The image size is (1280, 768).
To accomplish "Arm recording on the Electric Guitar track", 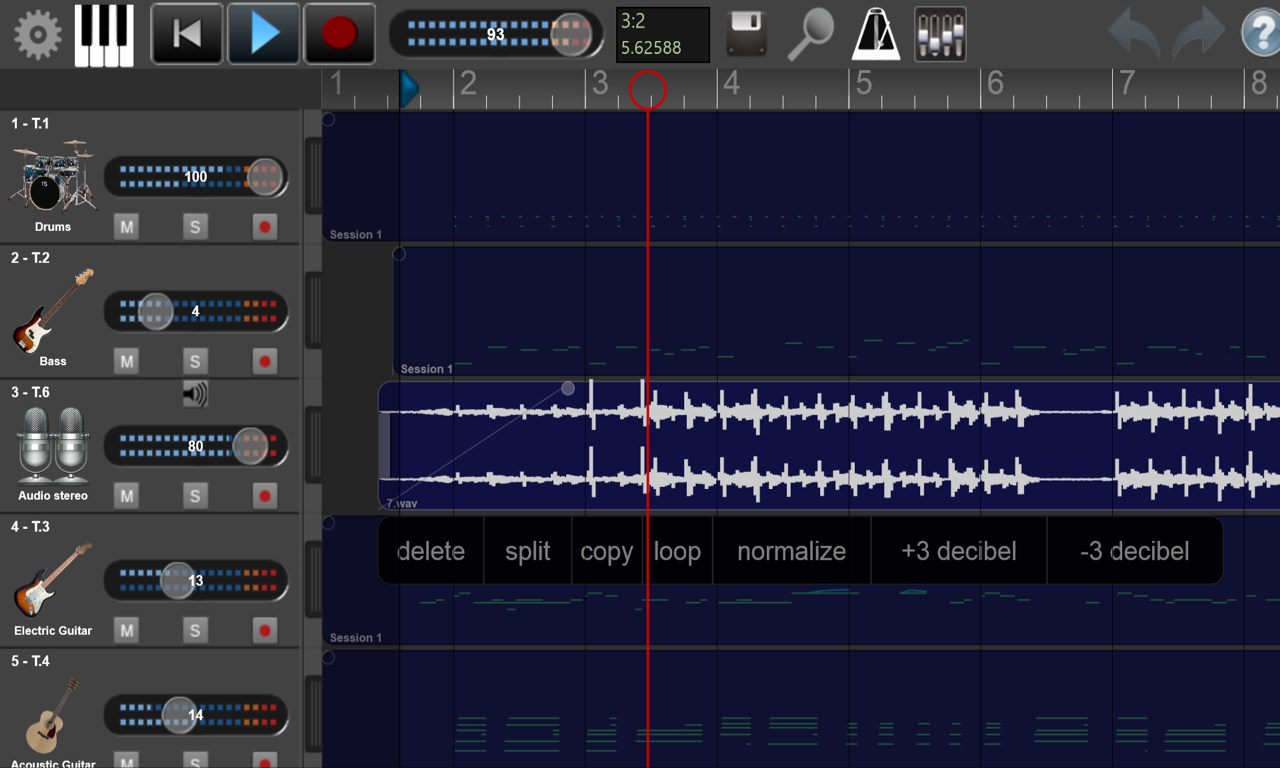I will 264,630.
